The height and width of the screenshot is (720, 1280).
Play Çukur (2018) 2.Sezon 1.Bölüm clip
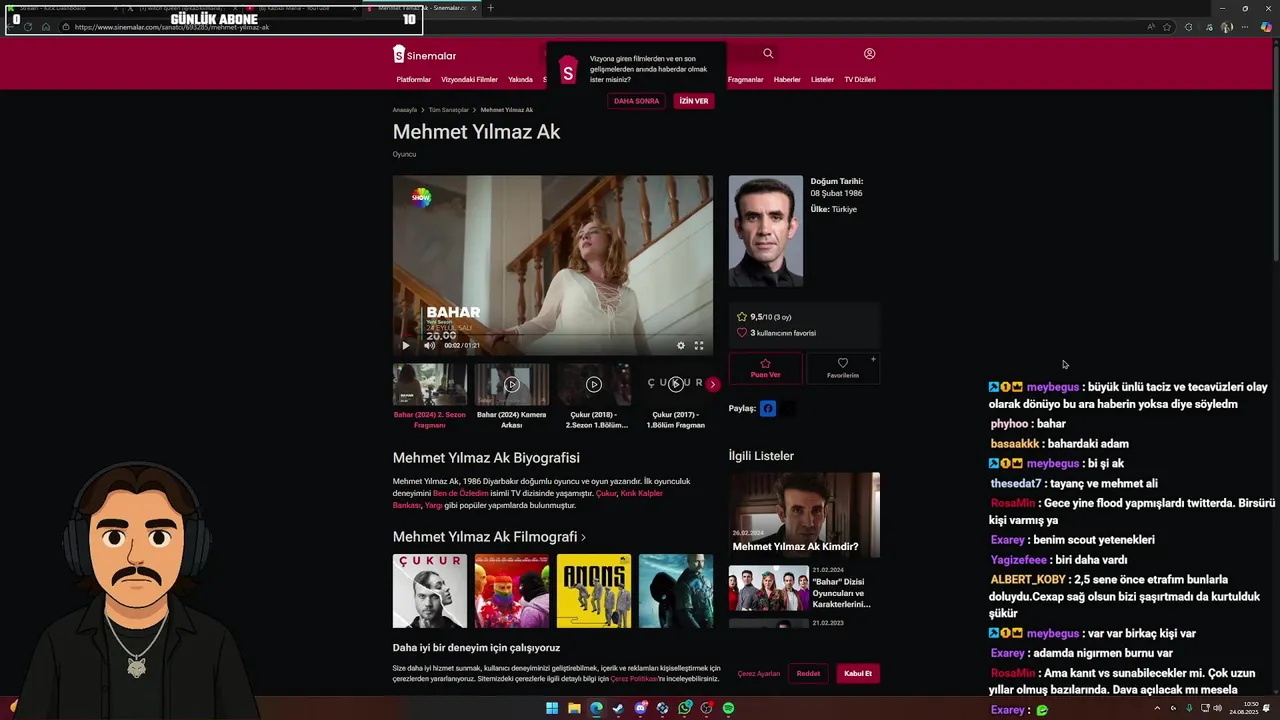(593, 384)
